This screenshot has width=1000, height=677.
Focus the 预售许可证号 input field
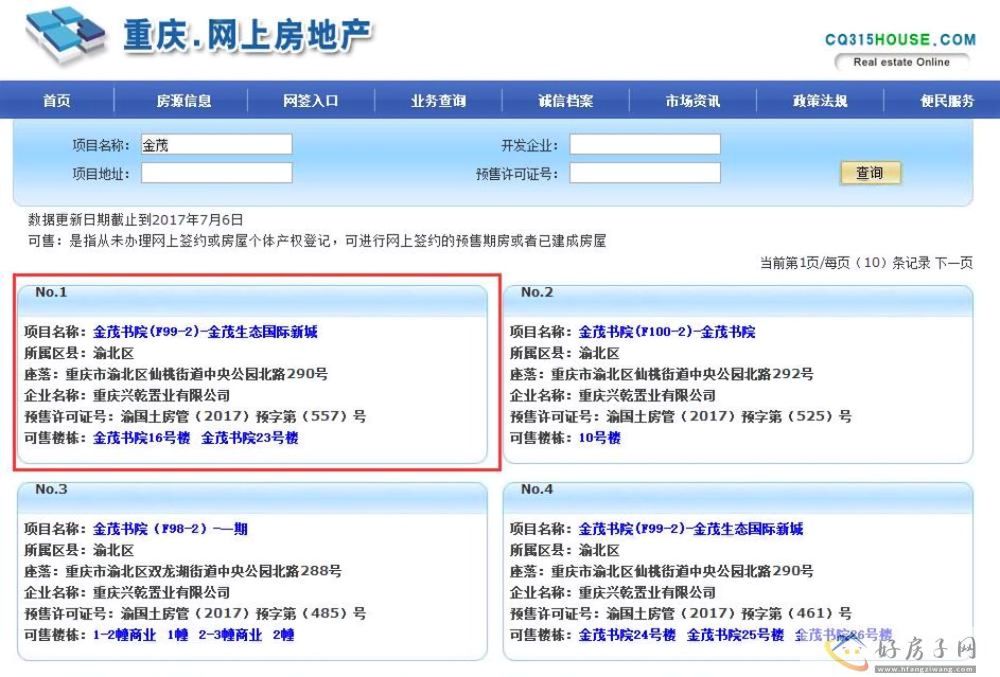644,173
